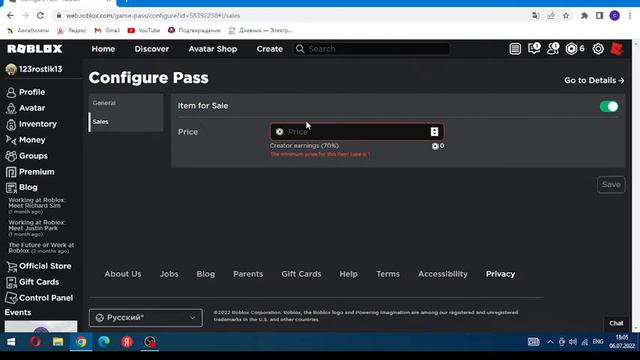The image size is (640, 360).
Task: Open Microsoft Edge from the taskbar
Action: pos(104,342)
